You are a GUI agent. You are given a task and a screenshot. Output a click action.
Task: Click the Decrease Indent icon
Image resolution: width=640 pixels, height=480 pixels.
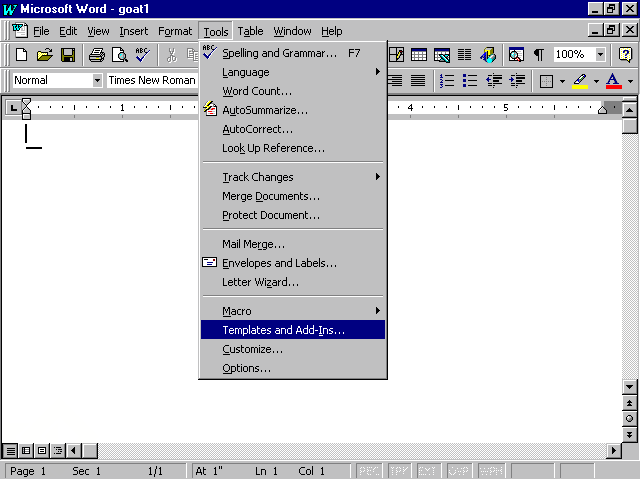pos(494,80)
